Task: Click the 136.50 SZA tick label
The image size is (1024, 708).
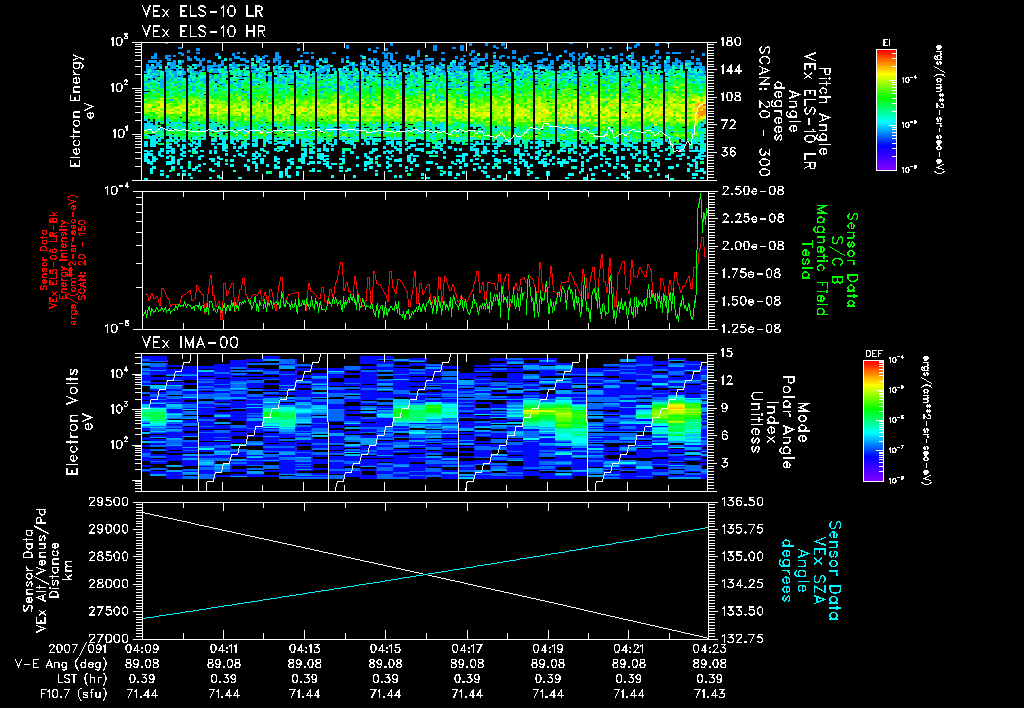Action: point(742,502)
